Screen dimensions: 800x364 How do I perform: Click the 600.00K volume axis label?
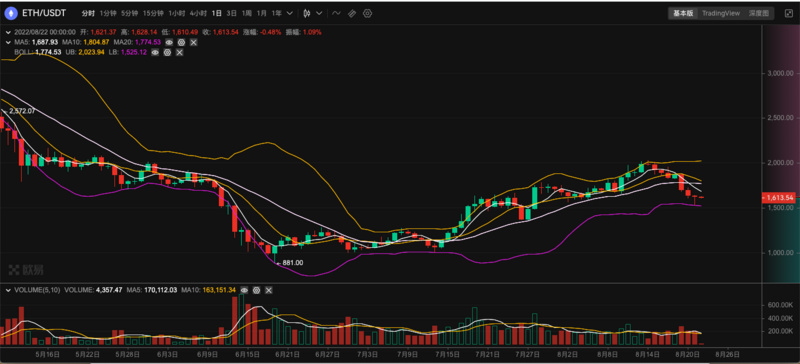click(x=781, y=305)
